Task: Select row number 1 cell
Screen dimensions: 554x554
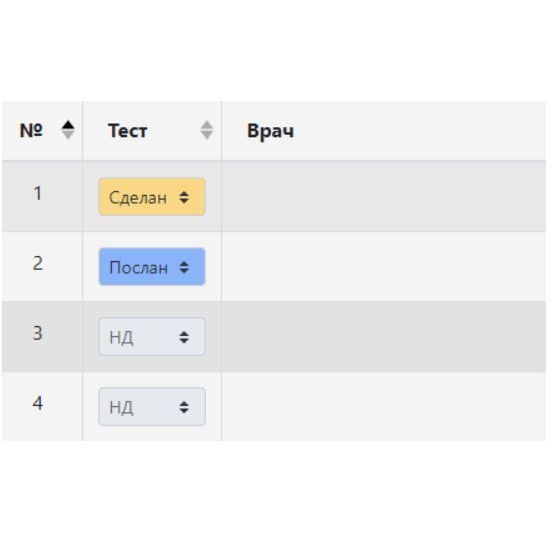Action: pyautogui.click(x=42, y=196)
